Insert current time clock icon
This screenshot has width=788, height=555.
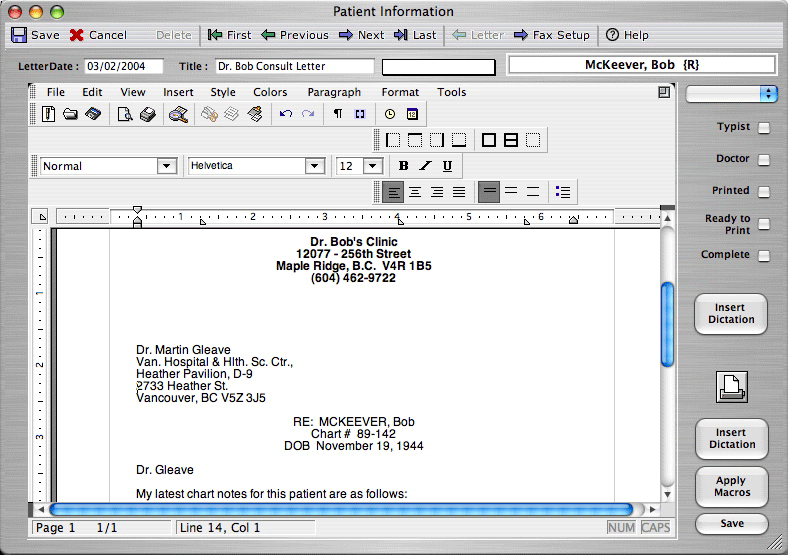(389, 114)
